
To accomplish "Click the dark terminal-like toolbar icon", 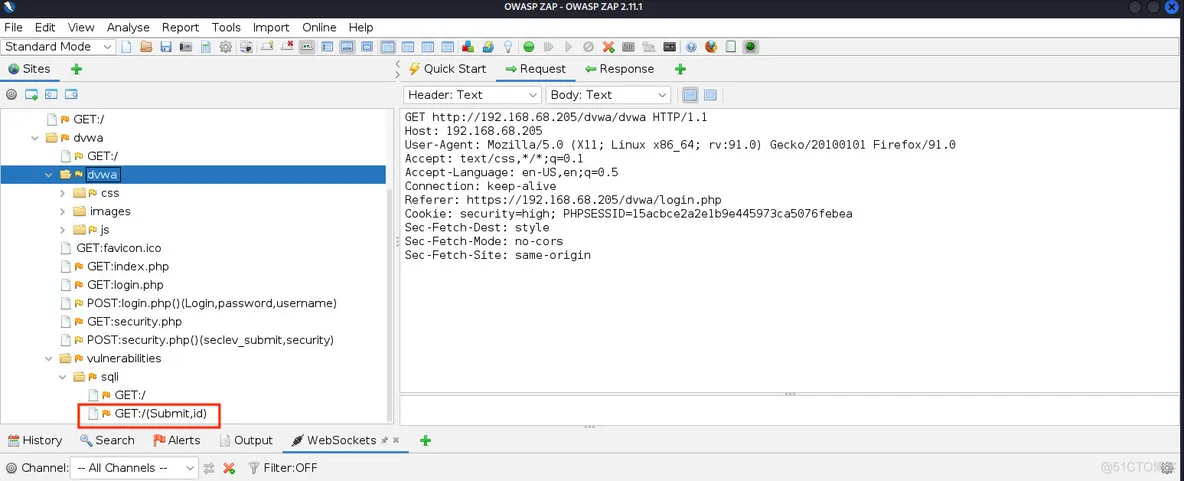I will pyautogui.click(x=670, y=47).
